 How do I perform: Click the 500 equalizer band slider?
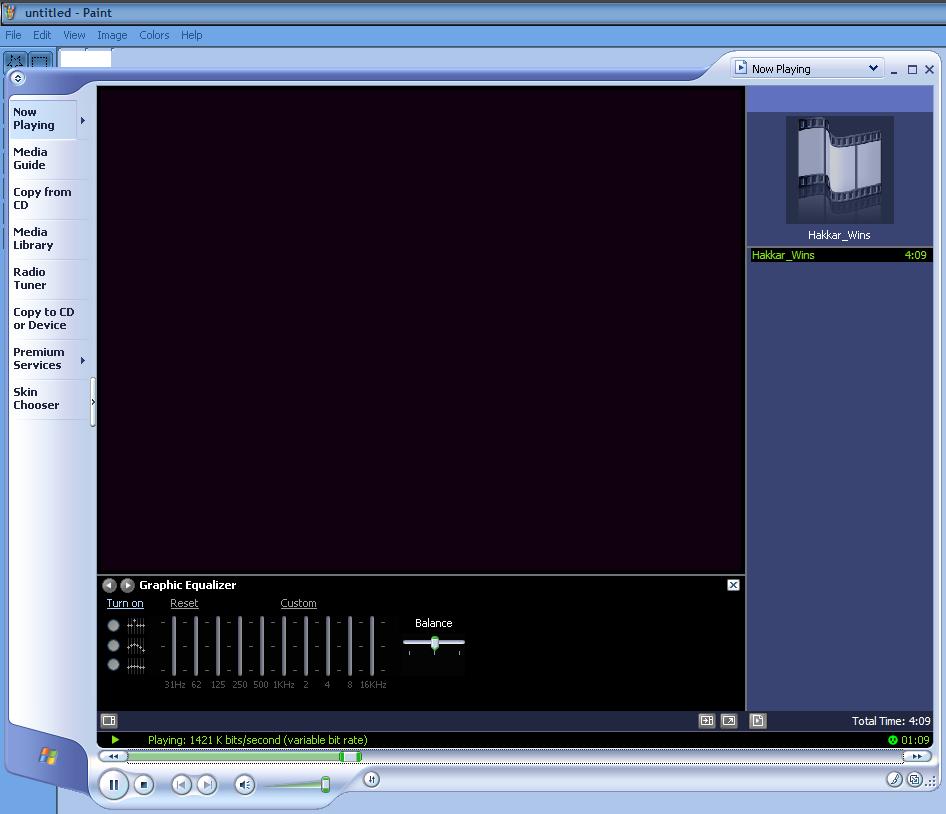click(x=262, y=646)
